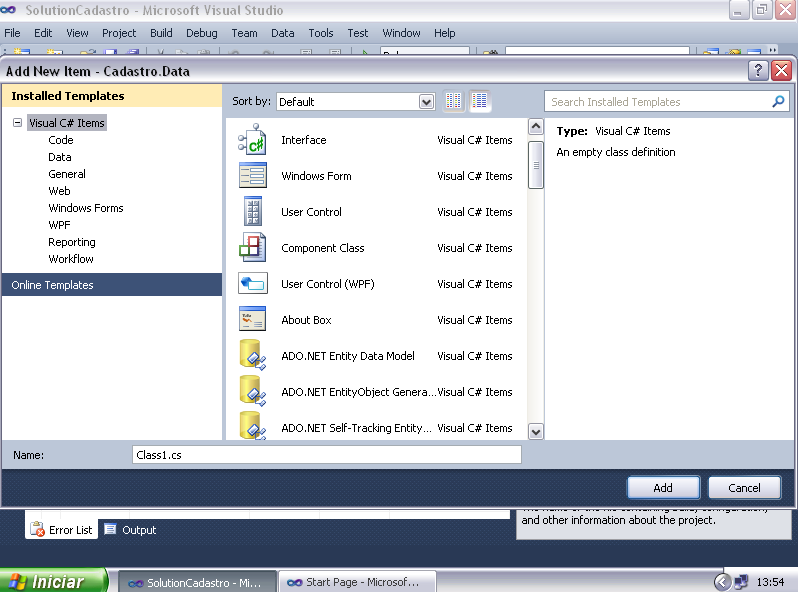This screenshot has width=798, height=592.
Task: Select the User Control template icon
Action: tap(252, 211)
